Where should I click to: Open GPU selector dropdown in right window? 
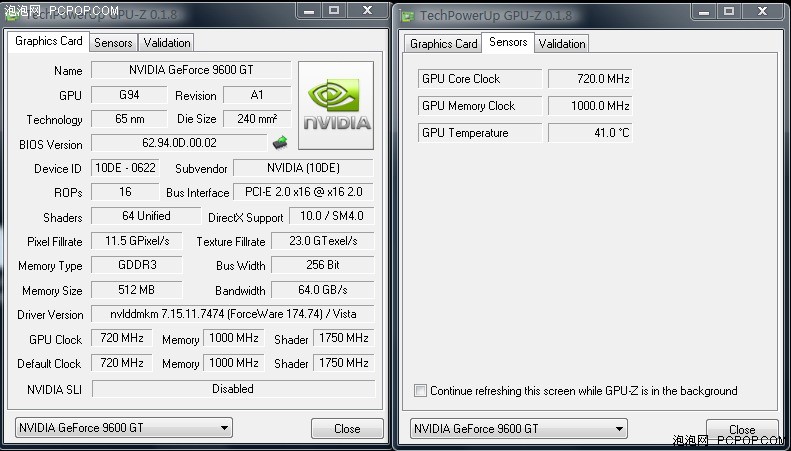coord(519,429)
